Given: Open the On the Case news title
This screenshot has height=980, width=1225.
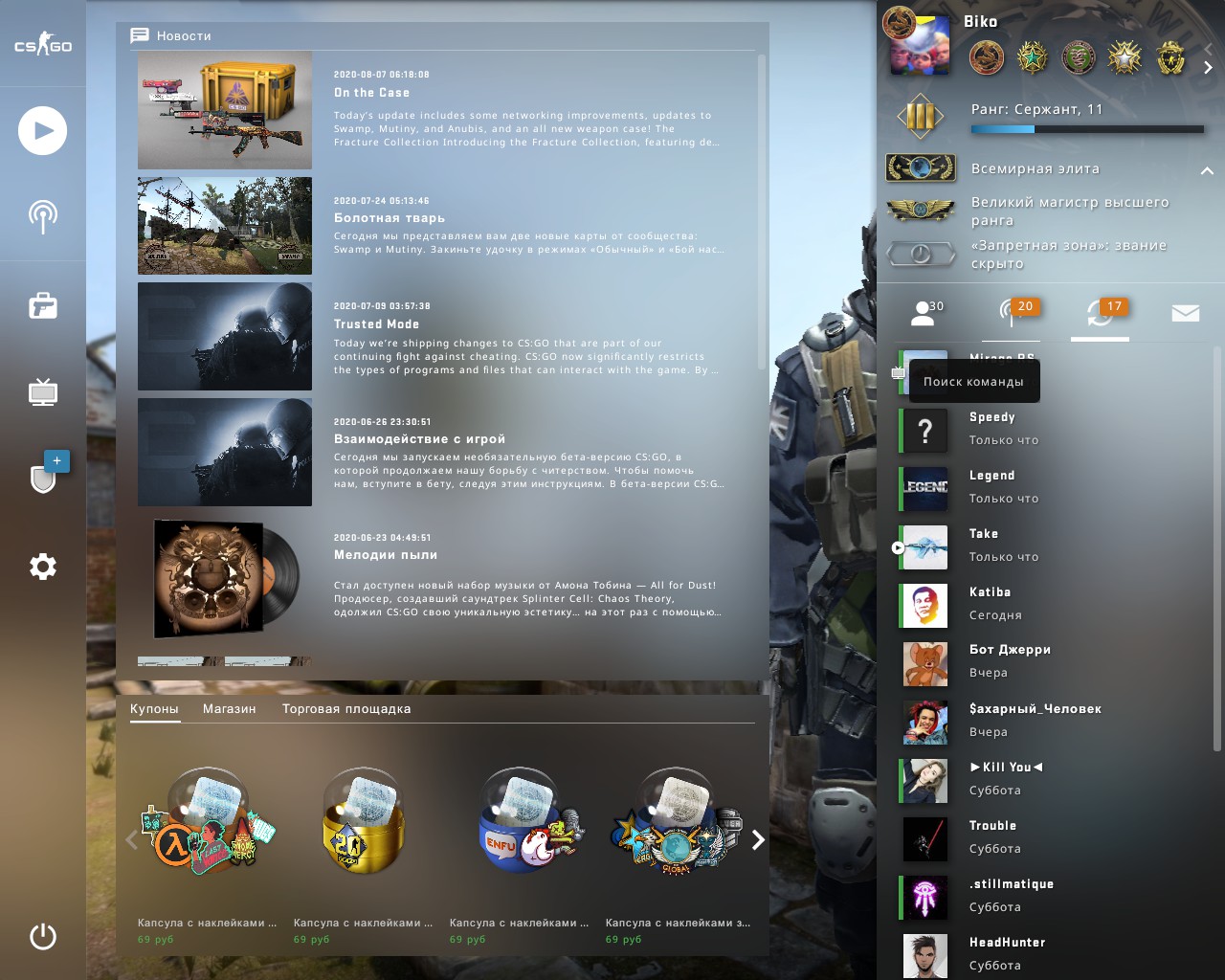Looking at the screenshot, I should (371, 93).
